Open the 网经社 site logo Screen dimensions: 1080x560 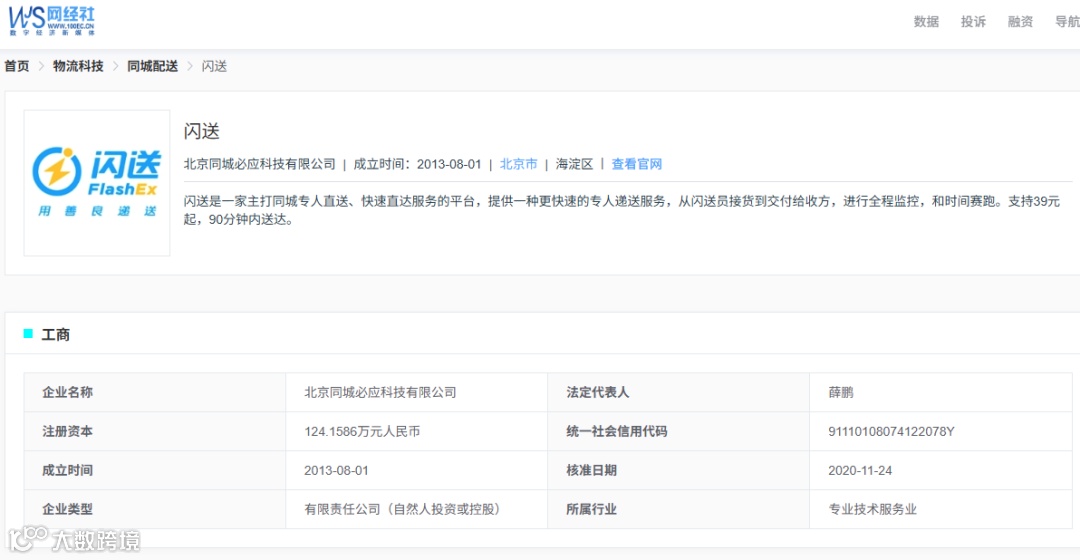[x=52, y=21]
